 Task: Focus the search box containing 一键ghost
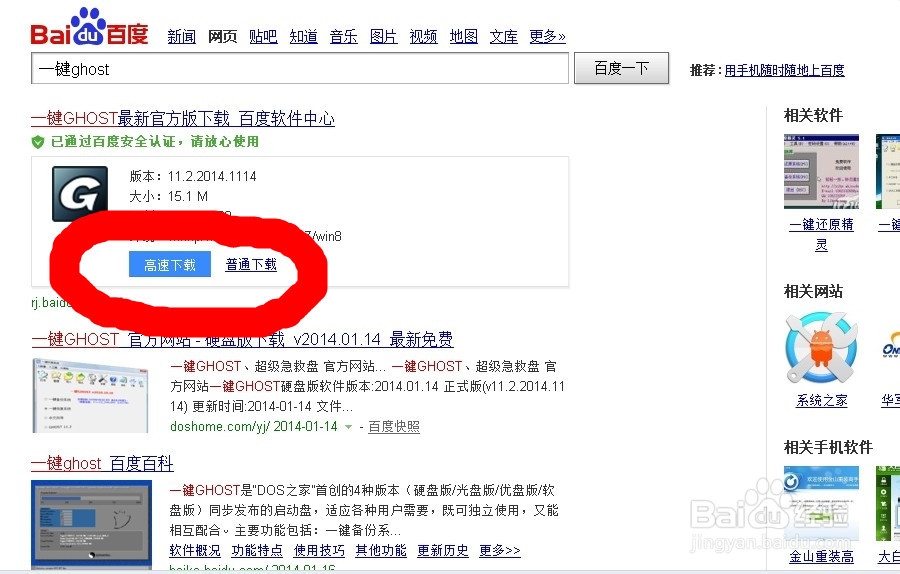(x=300, y=68)
